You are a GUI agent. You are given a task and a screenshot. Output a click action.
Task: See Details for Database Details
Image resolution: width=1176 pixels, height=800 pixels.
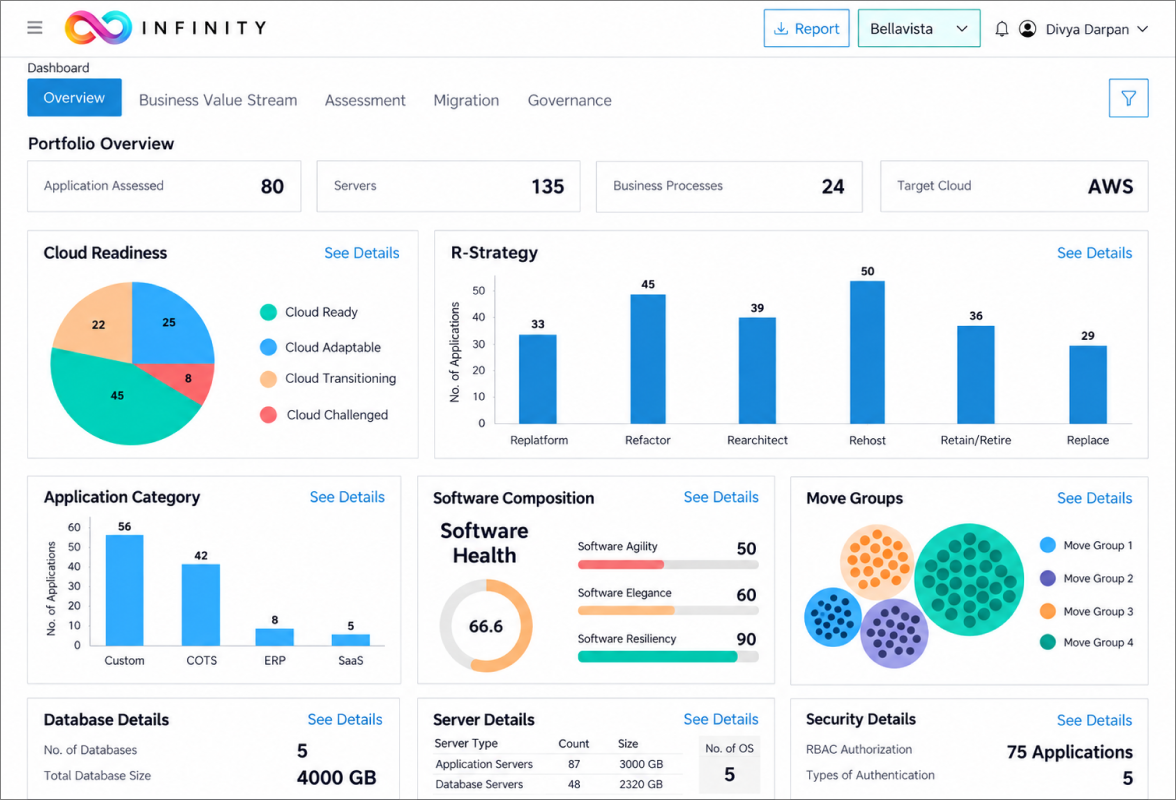point(345,719)
